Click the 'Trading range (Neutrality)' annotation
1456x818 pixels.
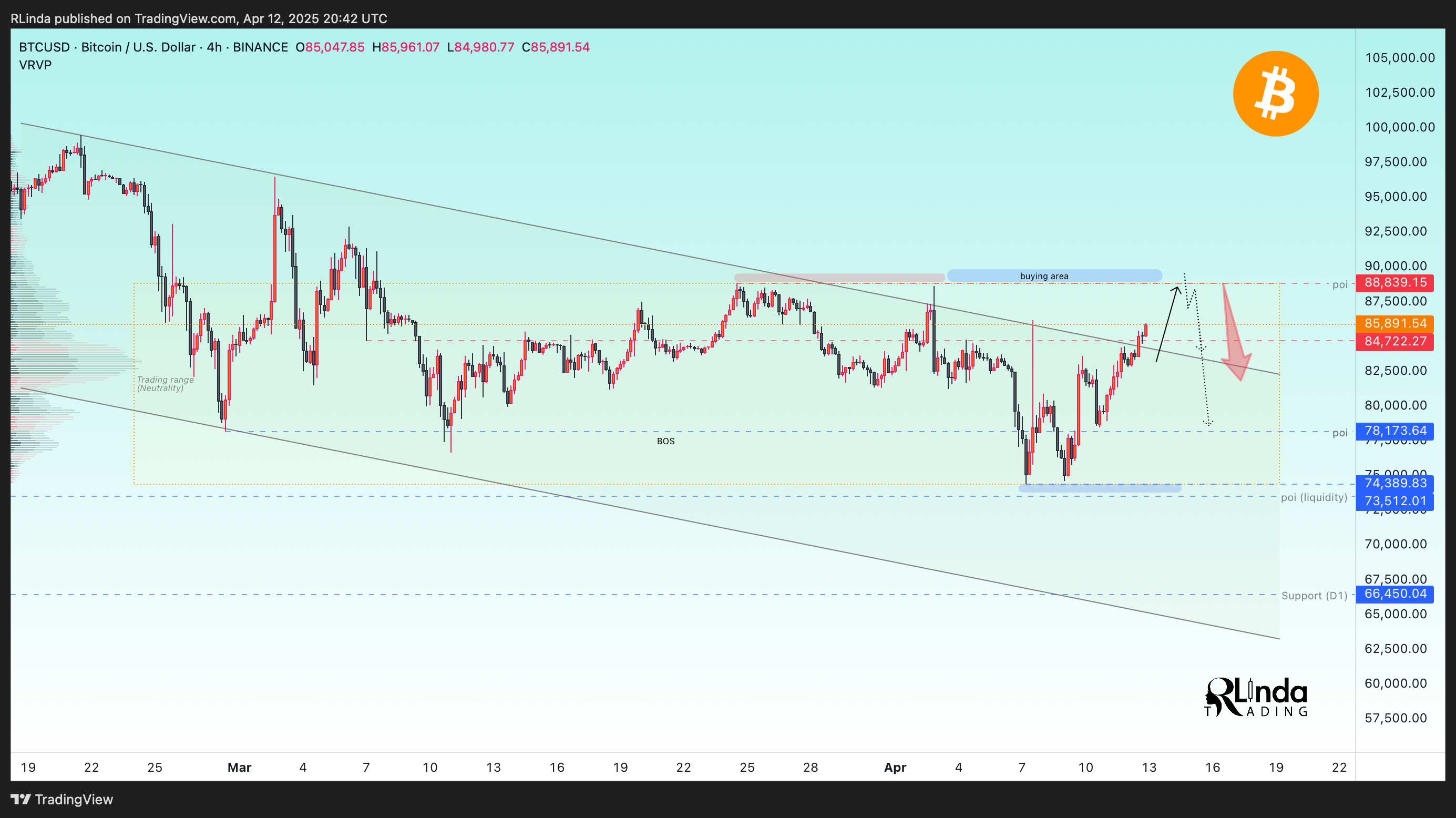[x=165, y=384]
